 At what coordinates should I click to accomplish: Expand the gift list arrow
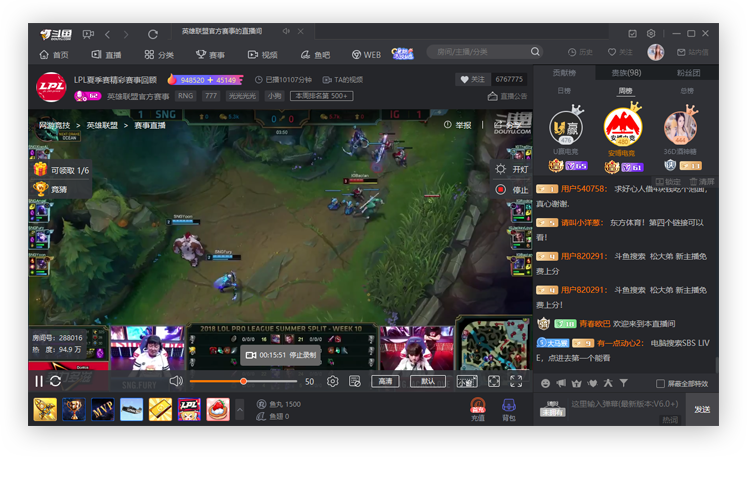click(x=240, y=409)
